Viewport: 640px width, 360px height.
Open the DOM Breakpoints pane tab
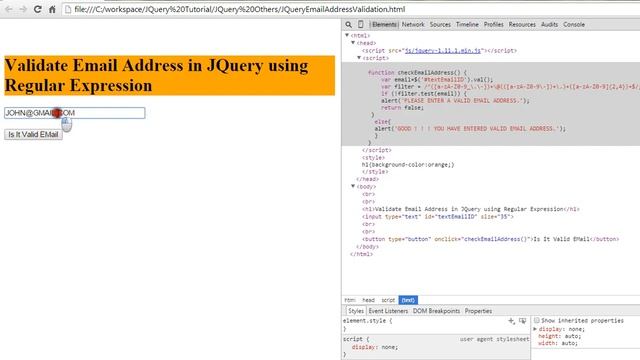[436, 311]
